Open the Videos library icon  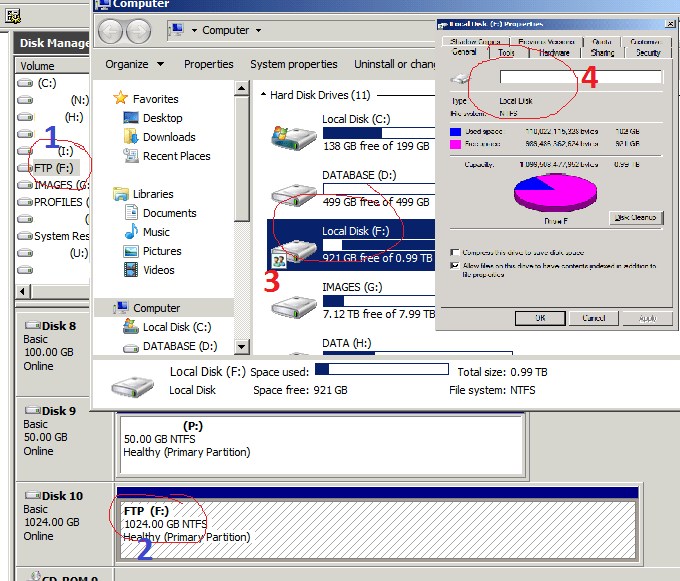coord(131,270)
